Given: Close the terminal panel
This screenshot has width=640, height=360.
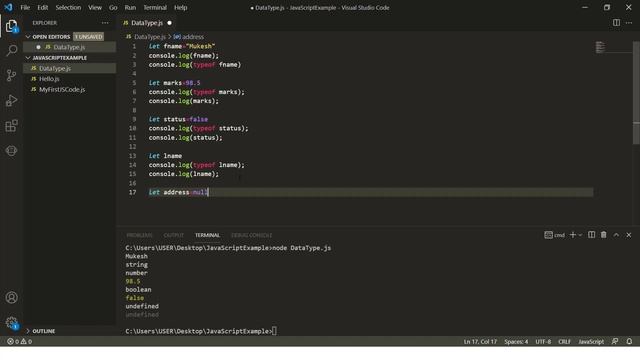Looking at the screenshot, I should tap(629, 235).
